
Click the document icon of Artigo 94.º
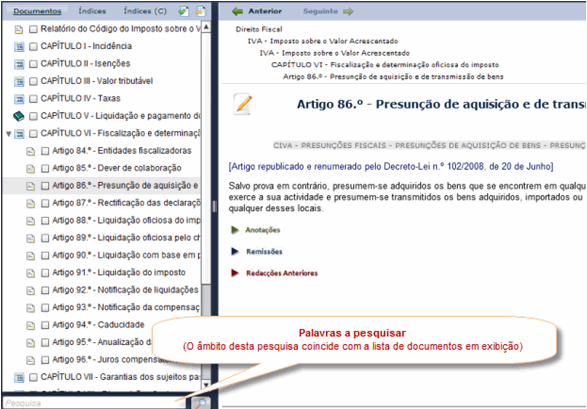point(30,325)
